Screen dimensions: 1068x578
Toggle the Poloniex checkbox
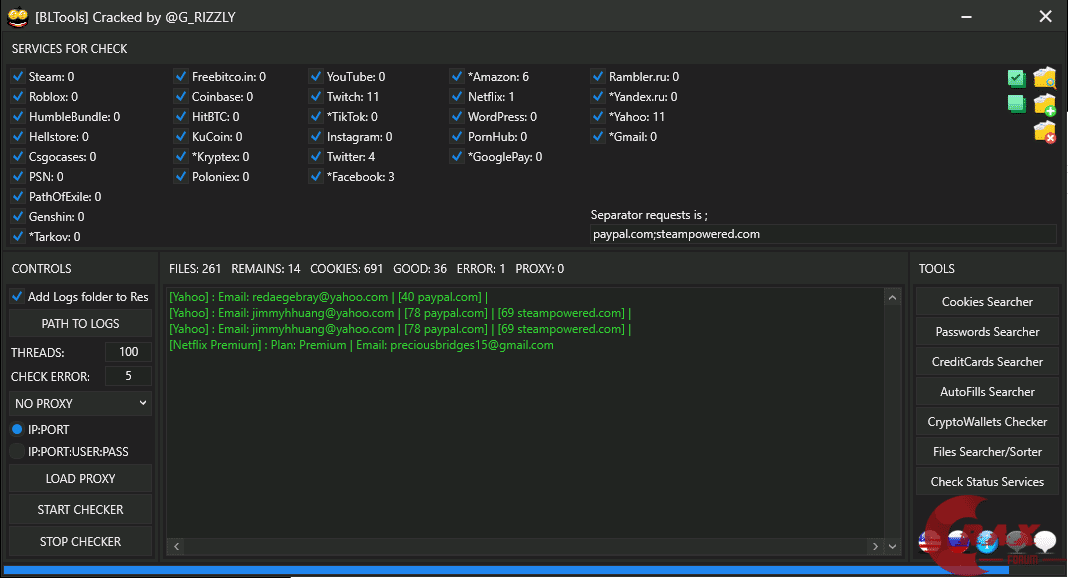[x=181, y=176]
